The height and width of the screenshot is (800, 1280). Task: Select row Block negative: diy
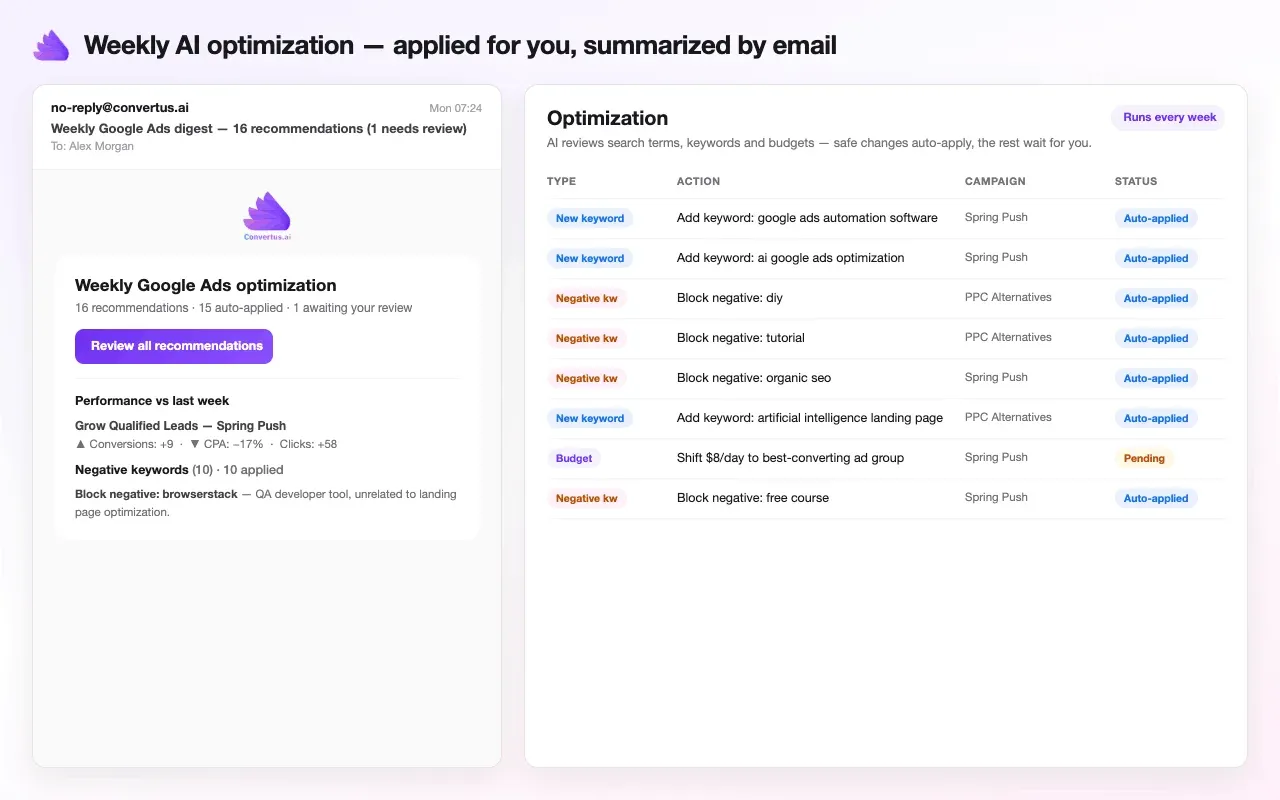tap(886, 298)
